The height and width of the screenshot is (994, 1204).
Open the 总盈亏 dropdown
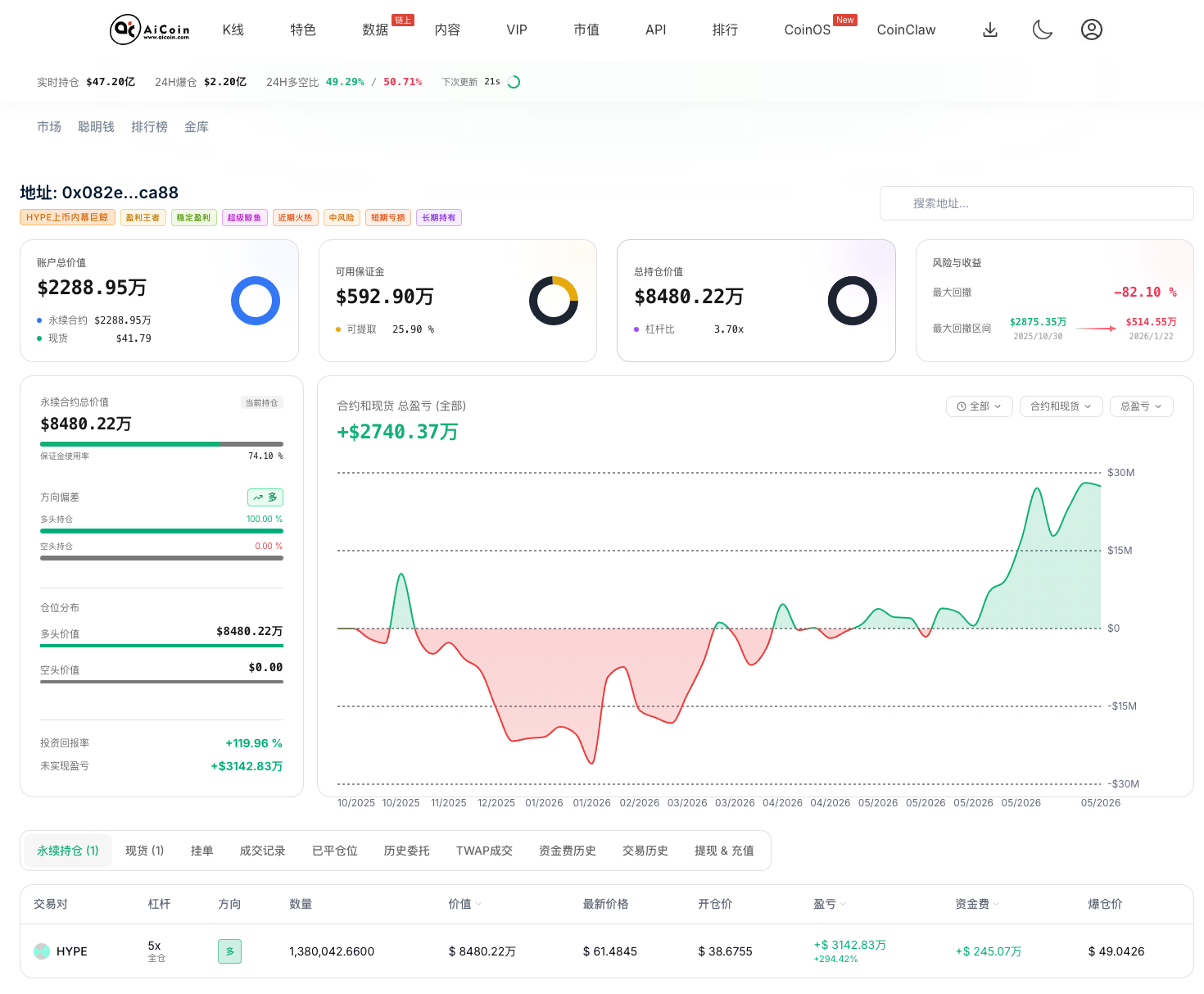pyautogui.click(x=1141, y=406)
